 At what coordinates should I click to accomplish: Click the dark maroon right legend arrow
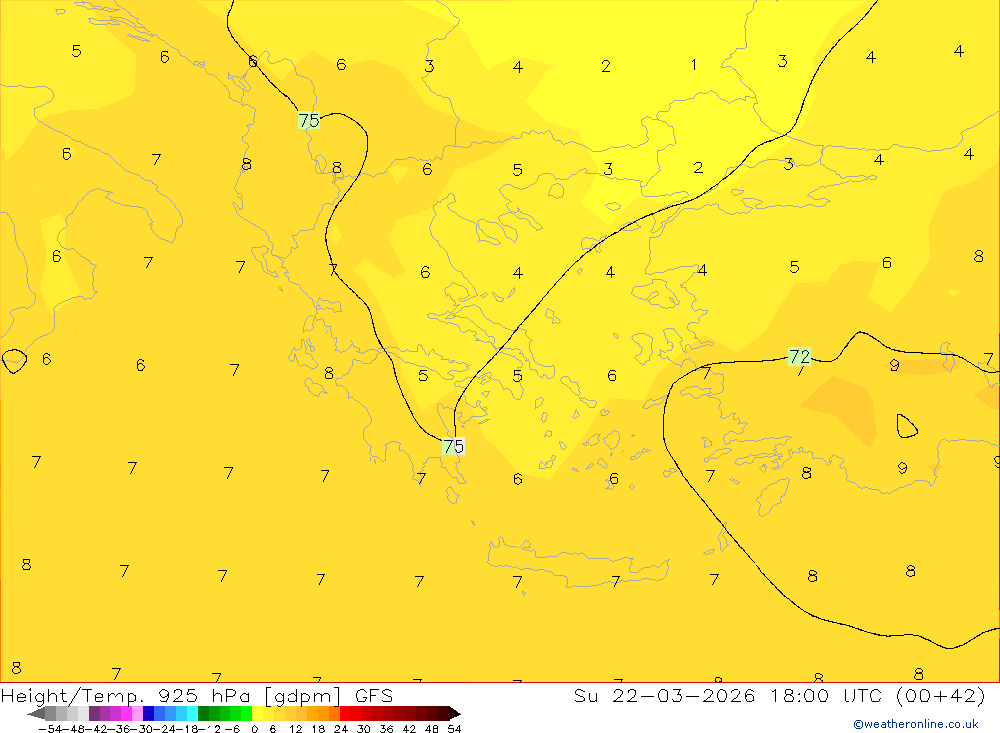pyautogui.click(x=455, y=714)
